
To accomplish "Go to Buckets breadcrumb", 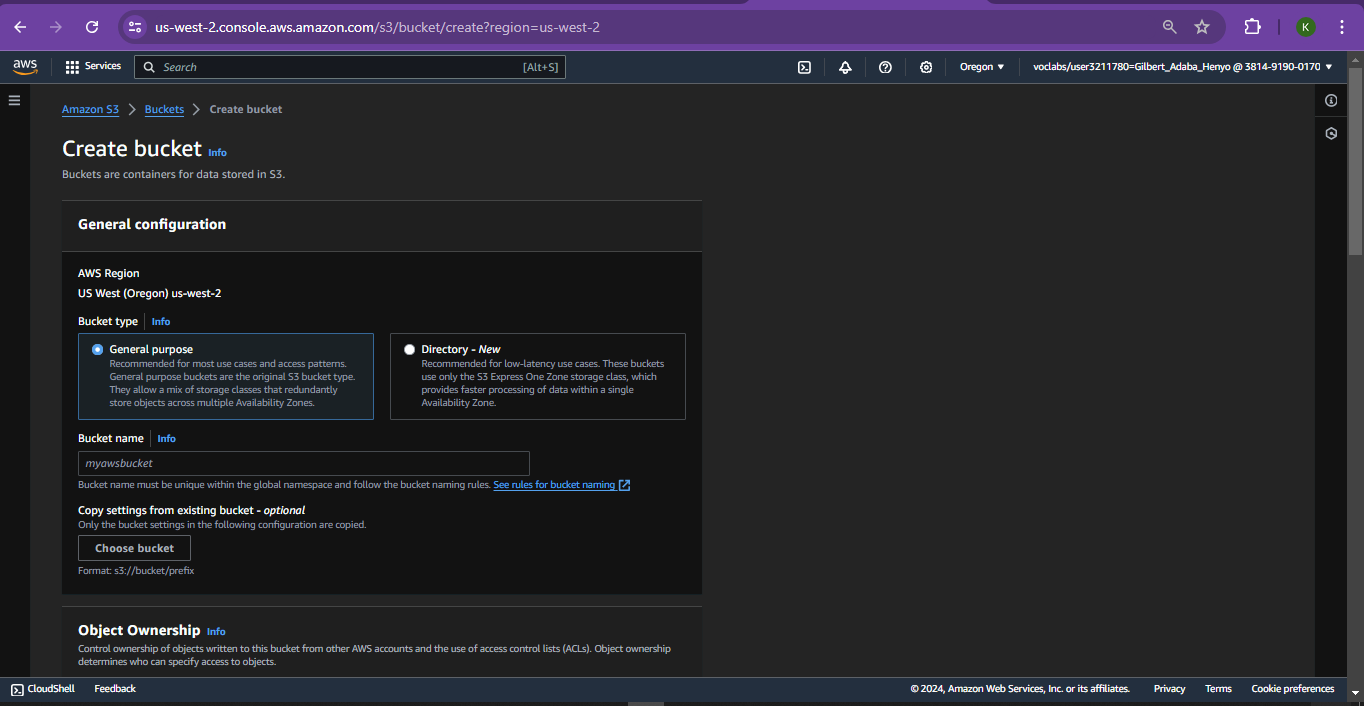I will click(x=164, y=110).
